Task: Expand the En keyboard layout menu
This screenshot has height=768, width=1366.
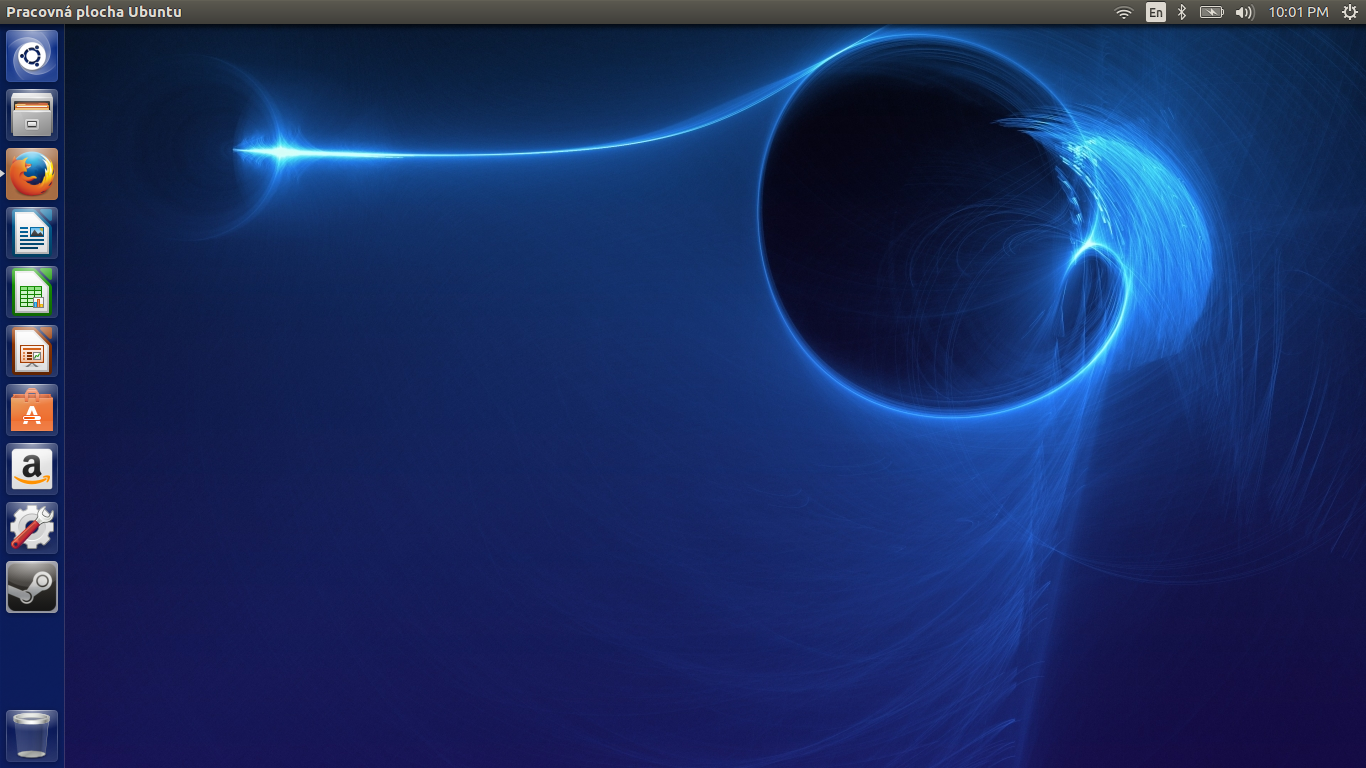Action: pos(1156,12)
